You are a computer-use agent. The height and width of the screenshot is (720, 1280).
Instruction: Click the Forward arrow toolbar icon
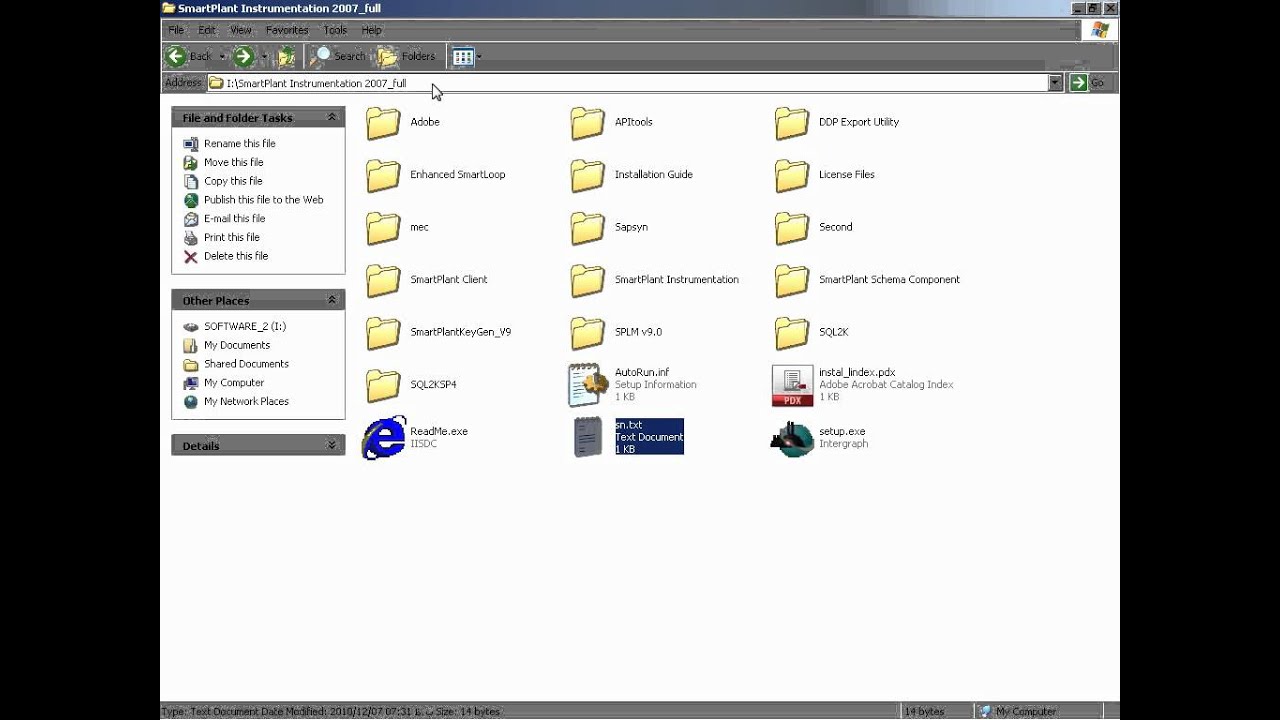coord(243,56)
